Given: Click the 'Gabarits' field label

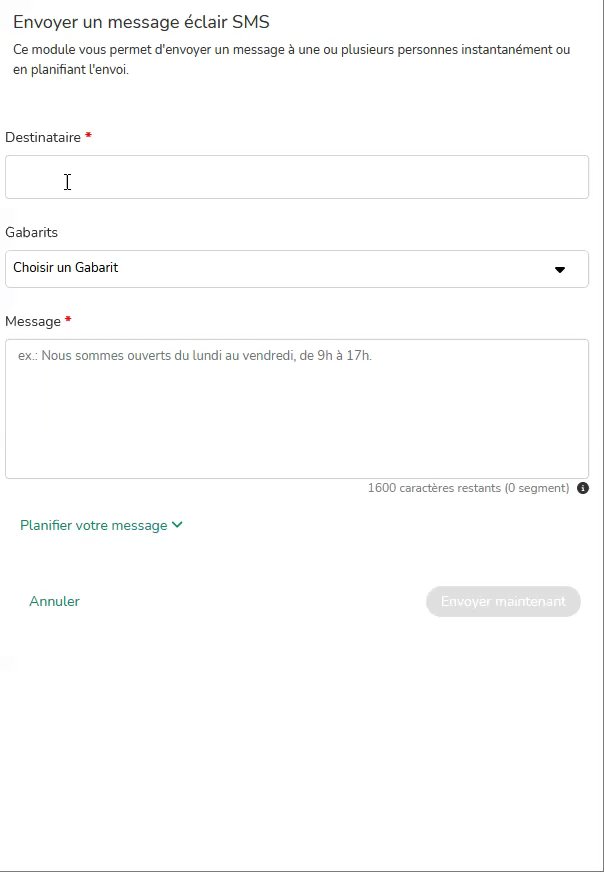Looking at the screenshot, I should (31, 232).
